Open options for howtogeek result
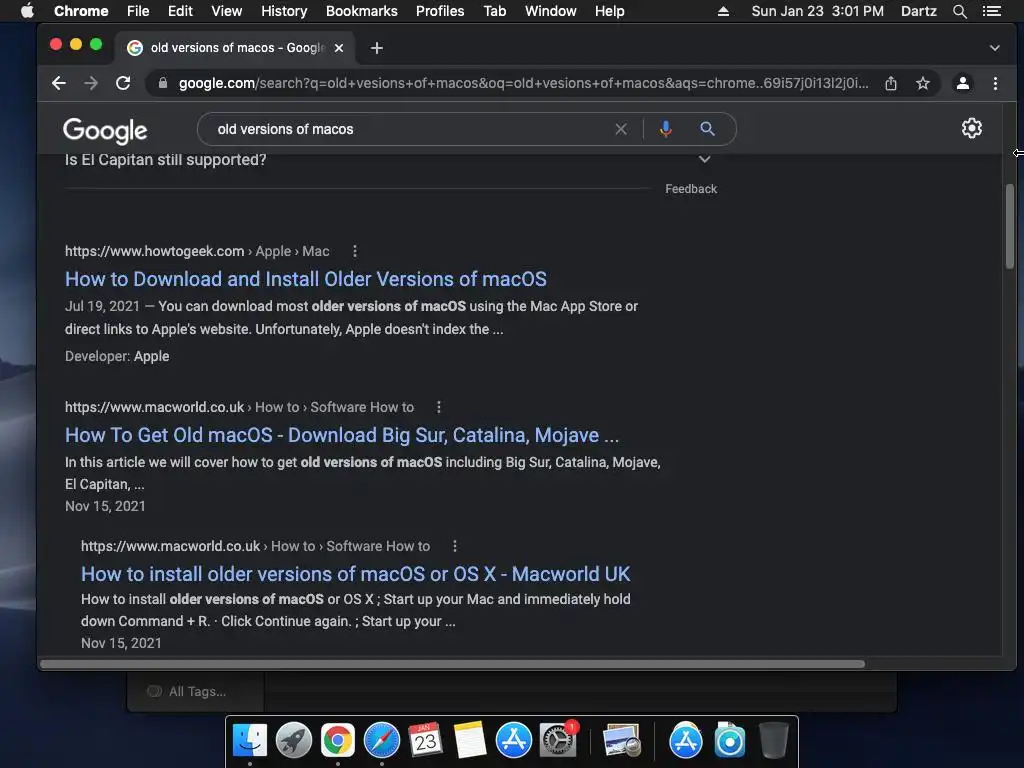The width and height of the screenshot is (1024, 768). point(355,251)
